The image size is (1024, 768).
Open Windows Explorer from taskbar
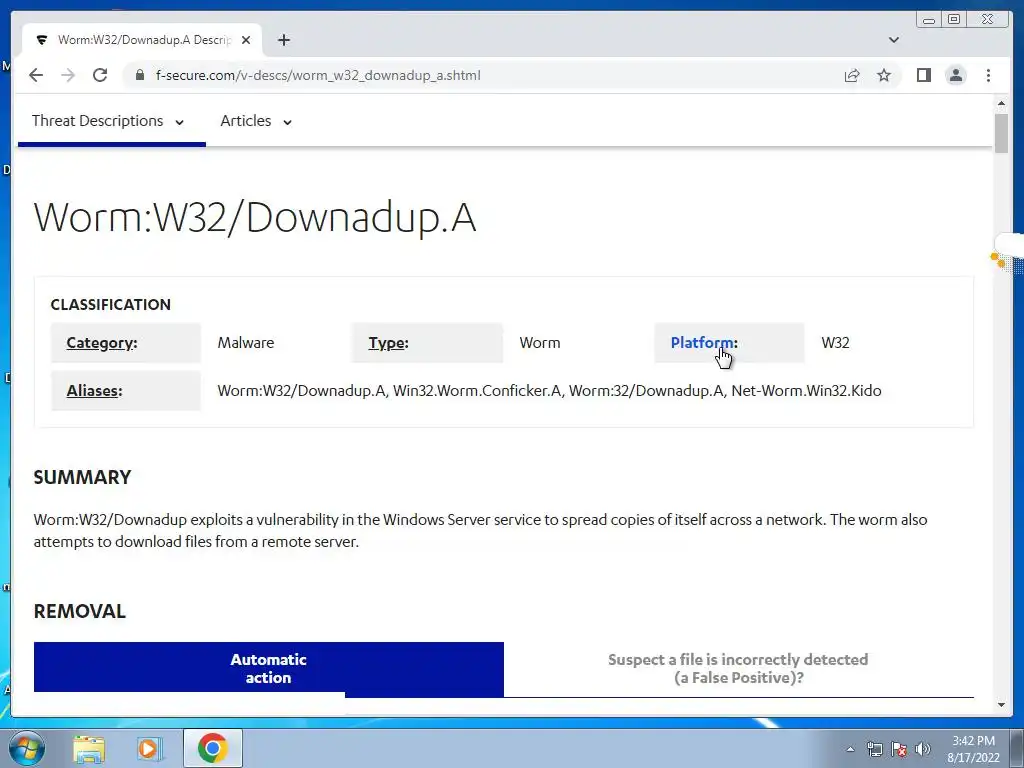[89, 748]
